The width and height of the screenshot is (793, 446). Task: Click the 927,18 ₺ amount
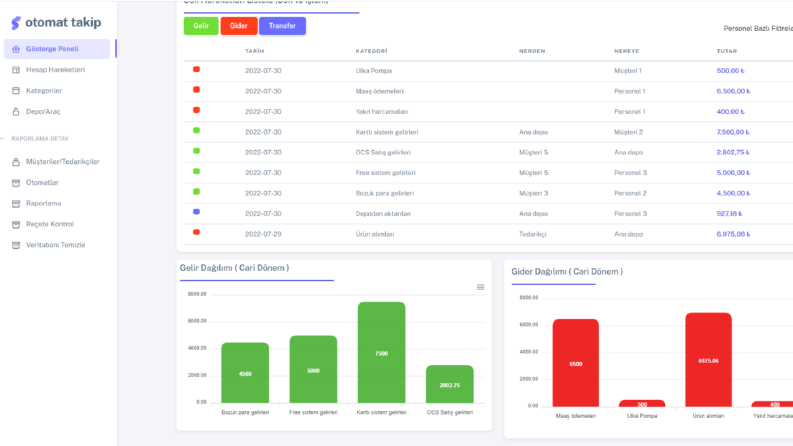pos(729,213)
